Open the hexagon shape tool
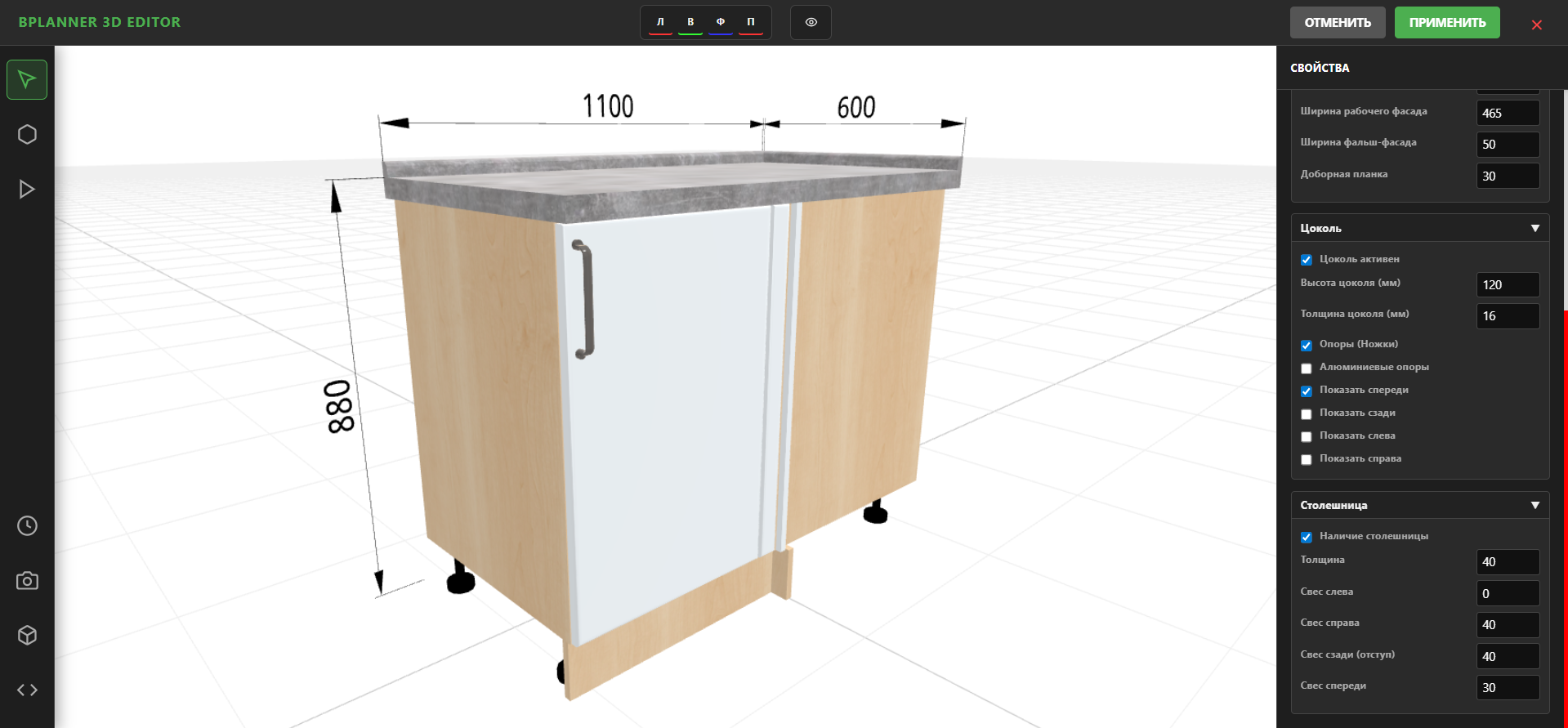 point(27,134)
